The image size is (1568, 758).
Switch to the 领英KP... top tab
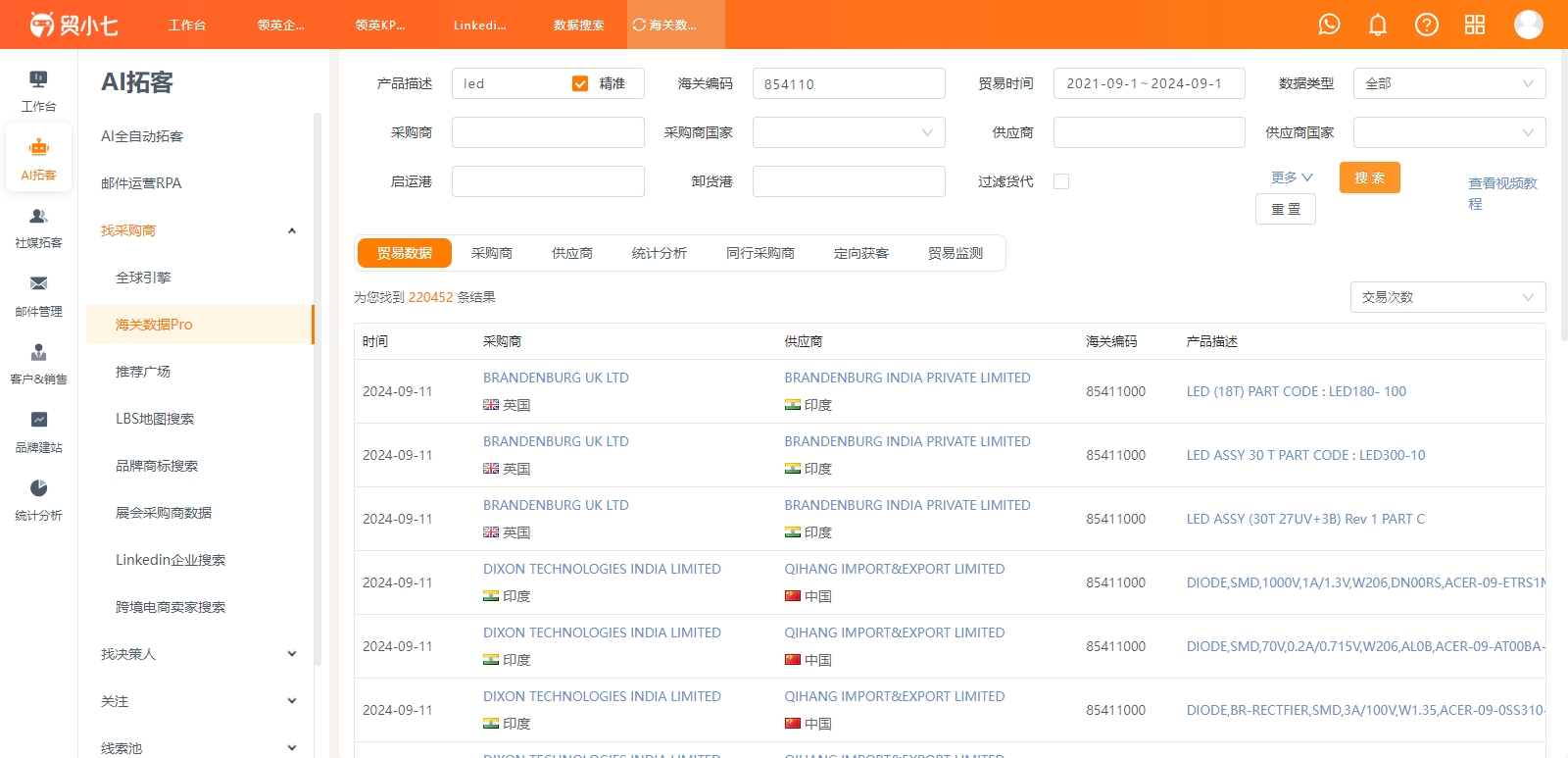[x=380, y=25]
